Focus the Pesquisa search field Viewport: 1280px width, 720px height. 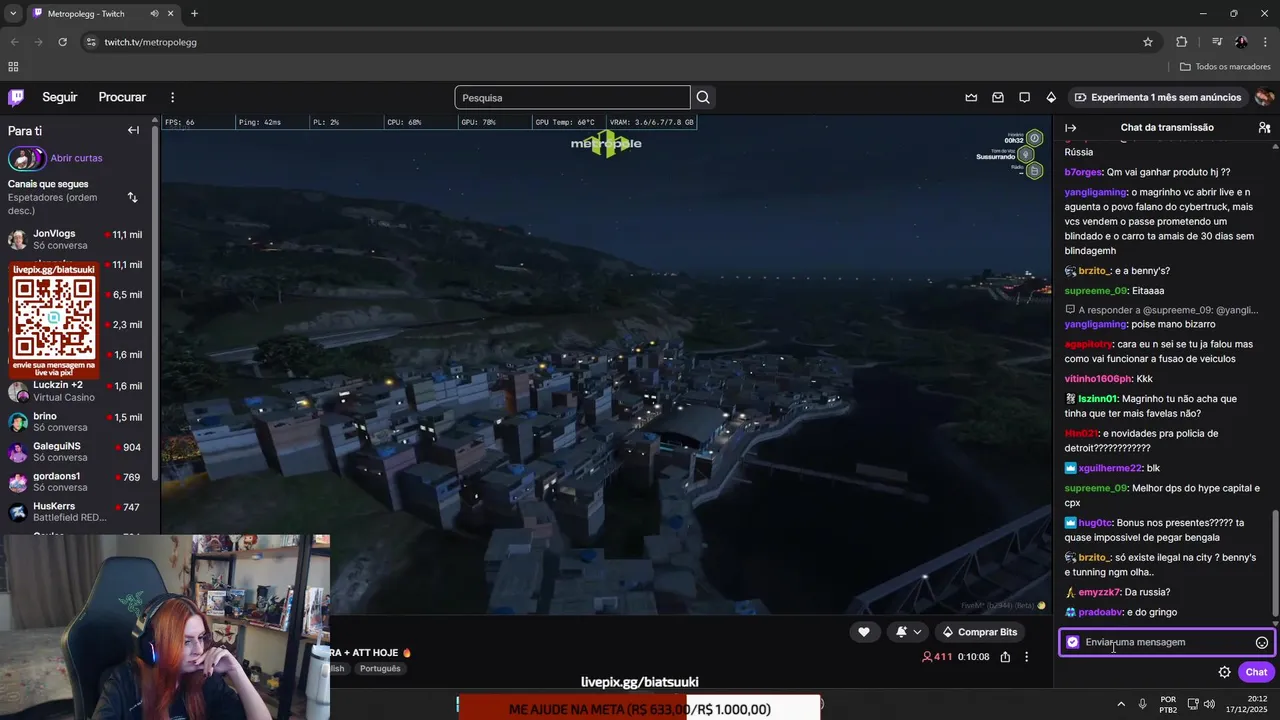click(x=572, y=97)
